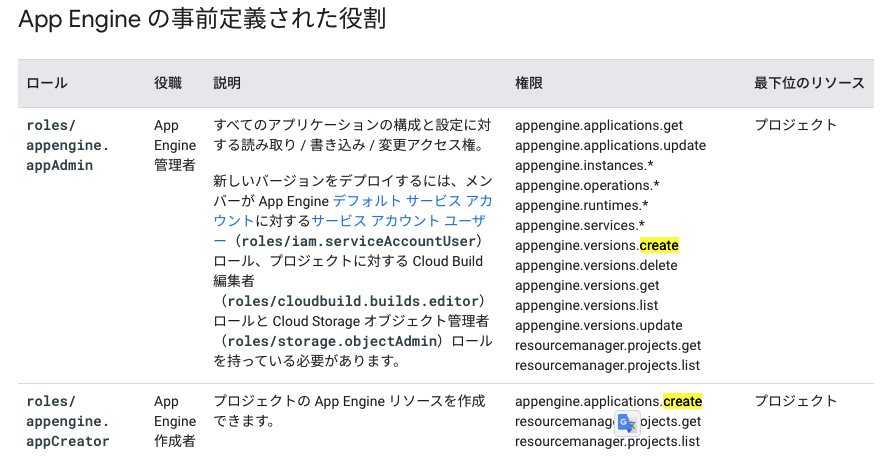
Task: Click the 役職 column header
Action: (x=168, y=83)
